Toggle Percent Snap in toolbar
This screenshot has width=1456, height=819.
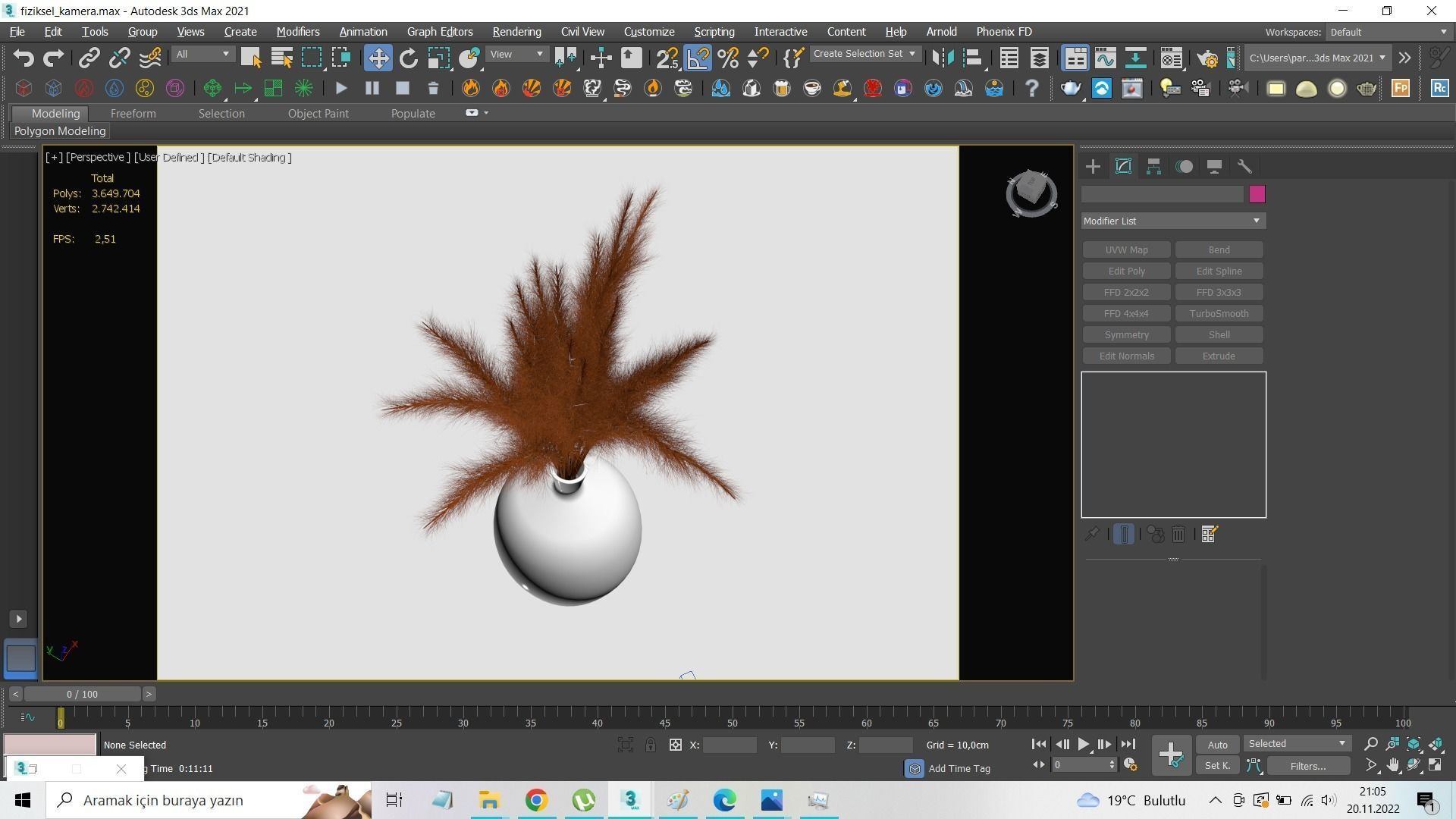[727, 58]
